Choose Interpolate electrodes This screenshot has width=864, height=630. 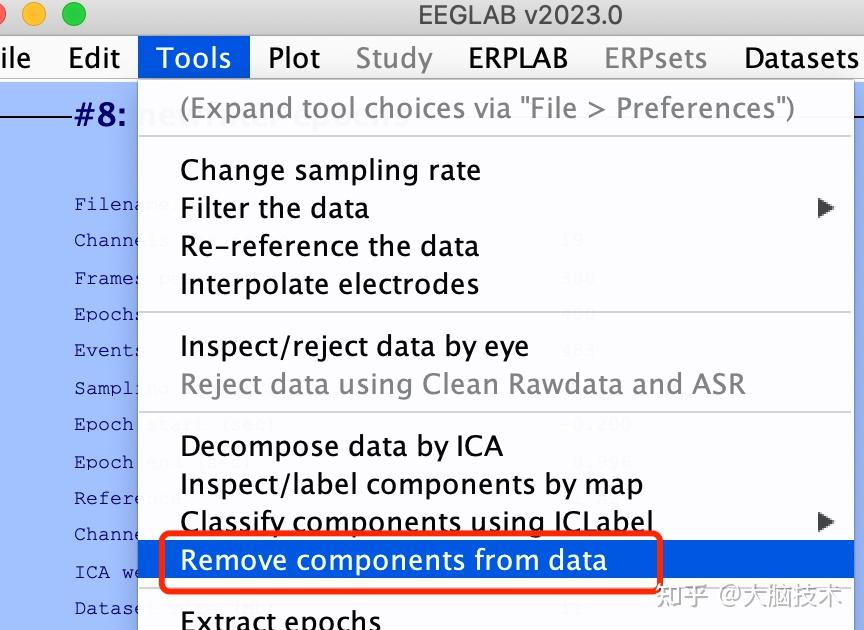click(x=329, y=284)
